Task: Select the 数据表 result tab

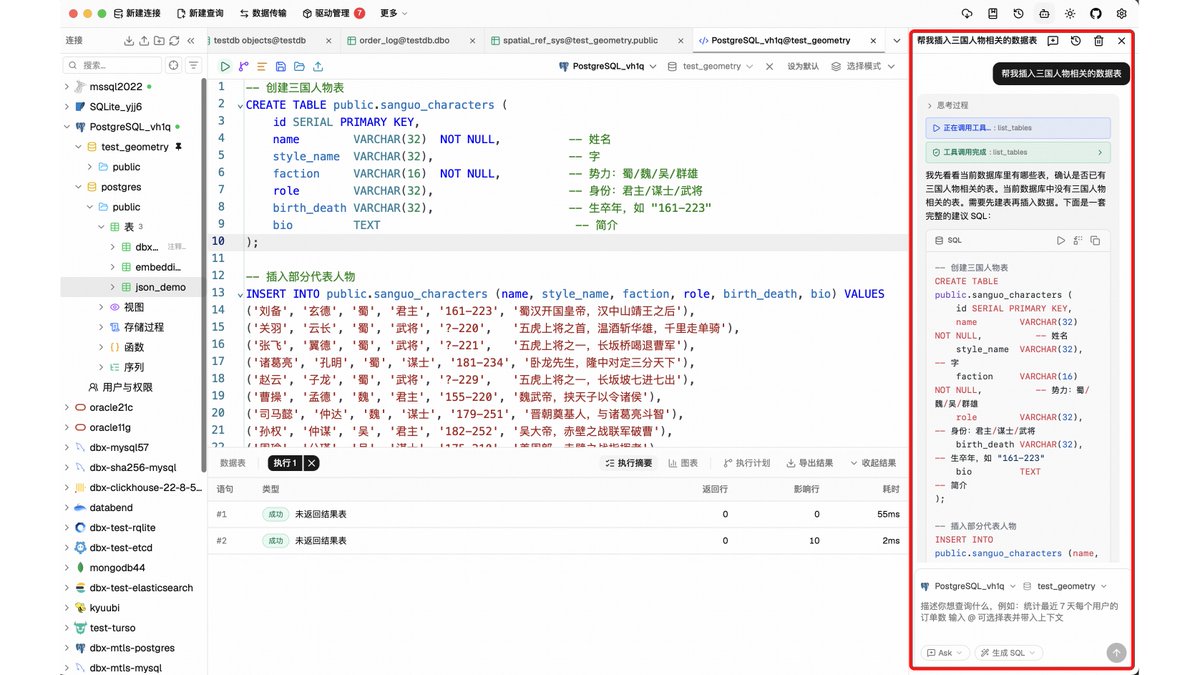Action: [x=233, y=463]
